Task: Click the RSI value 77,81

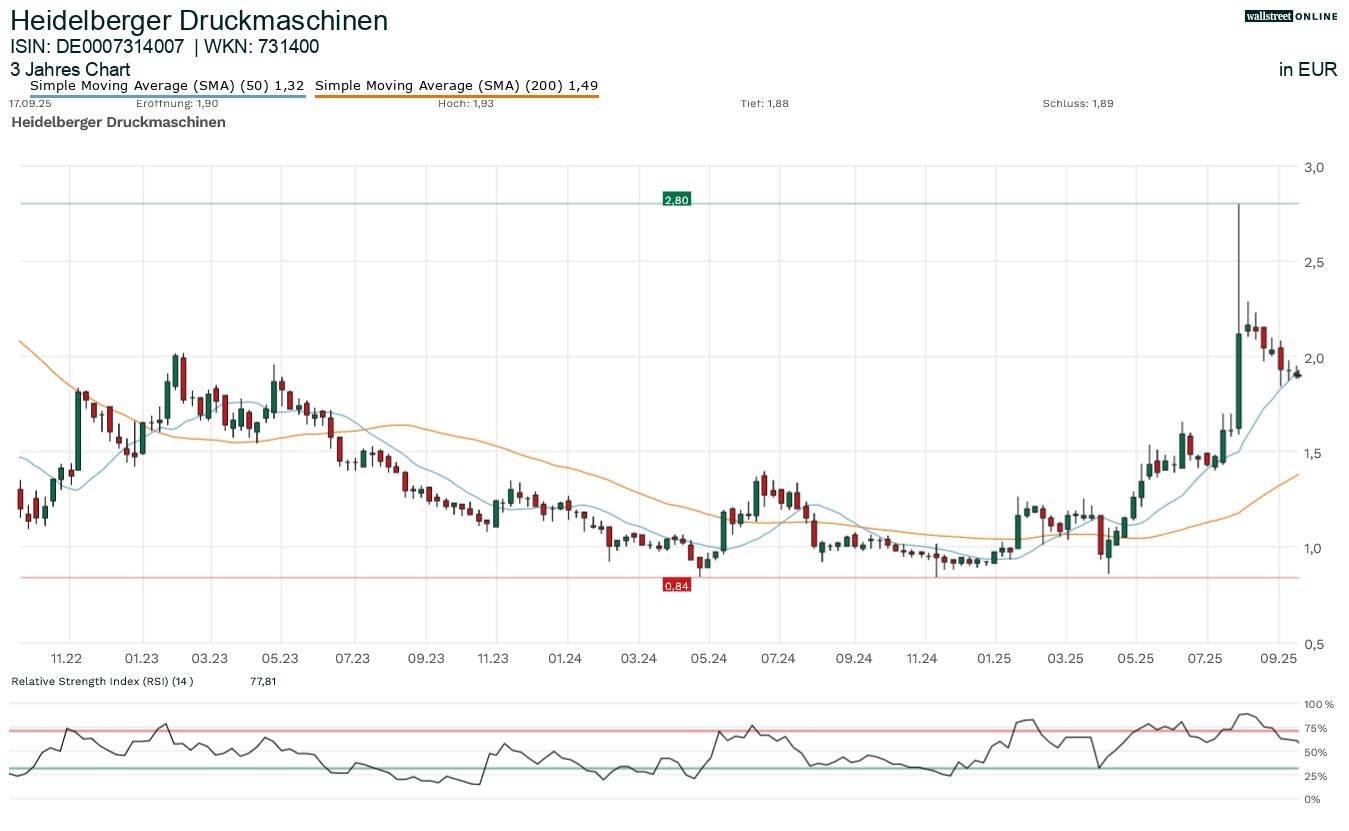Action: [x=263, y=681]
